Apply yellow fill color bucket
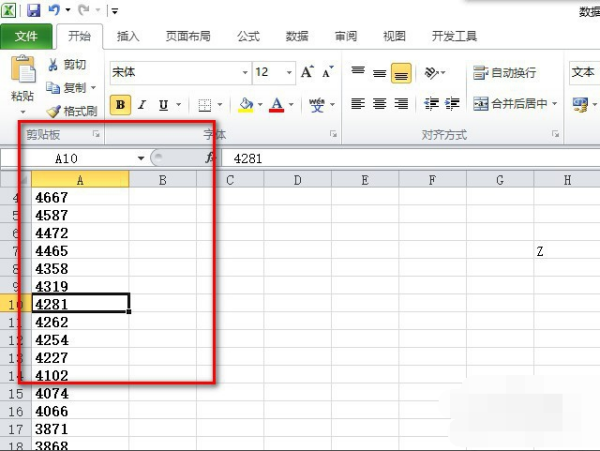The height and width of the screenshot is (451, 600). pos(246,104)
